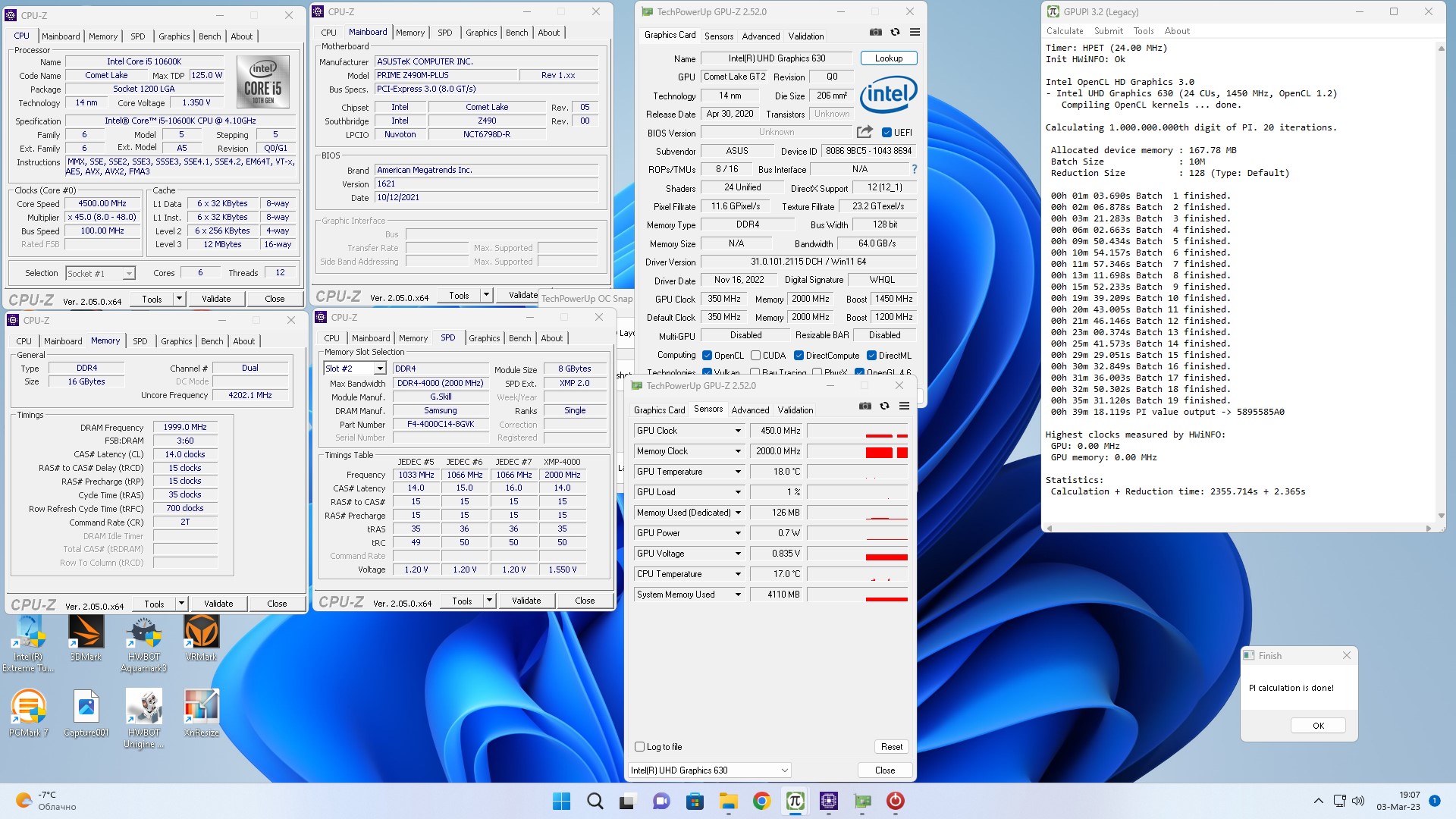Click the GPU-Z graphics card taskbar icon

[861, 801]
